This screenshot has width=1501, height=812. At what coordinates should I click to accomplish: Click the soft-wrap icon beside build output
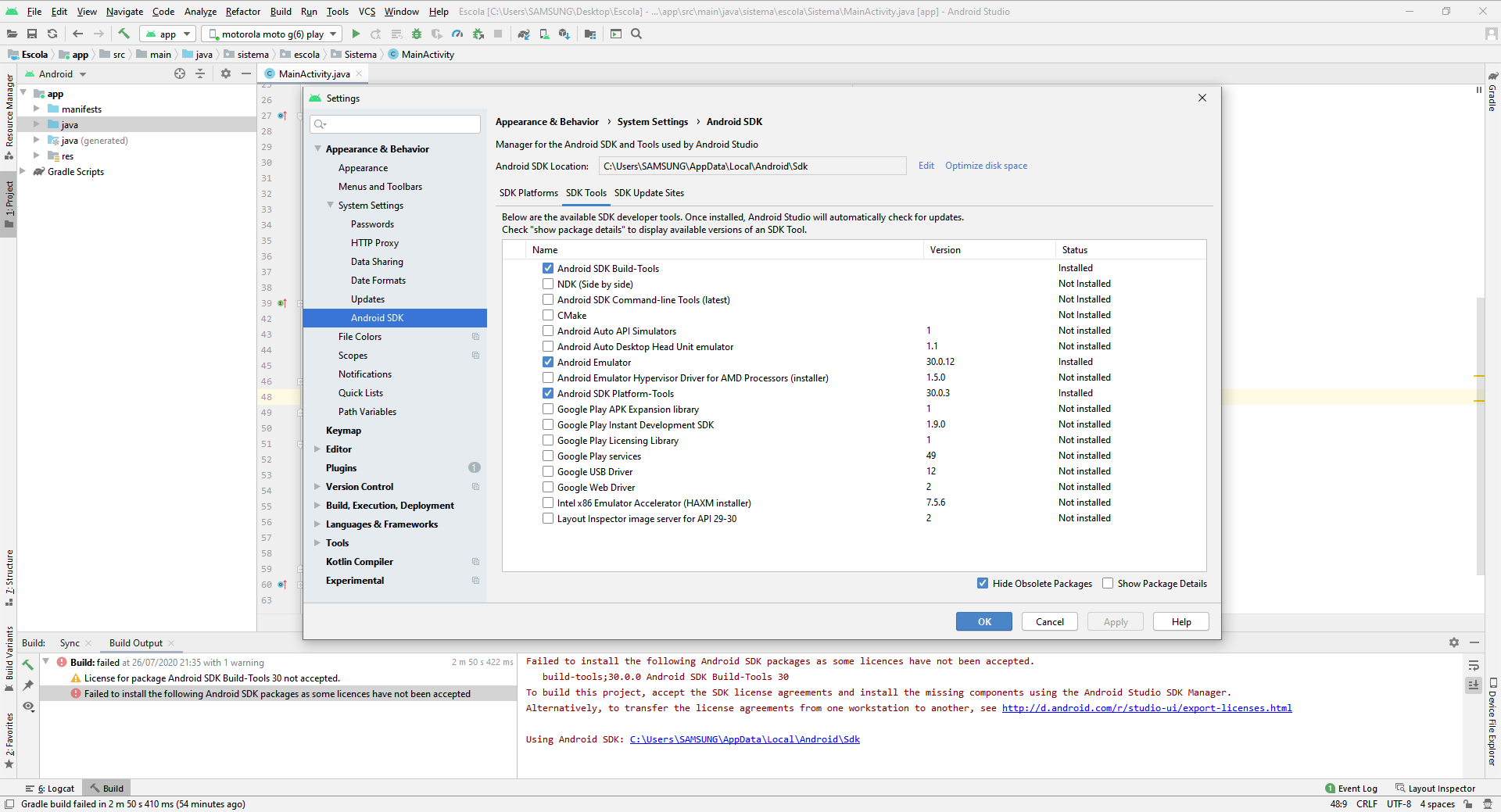click(1474, 666)
